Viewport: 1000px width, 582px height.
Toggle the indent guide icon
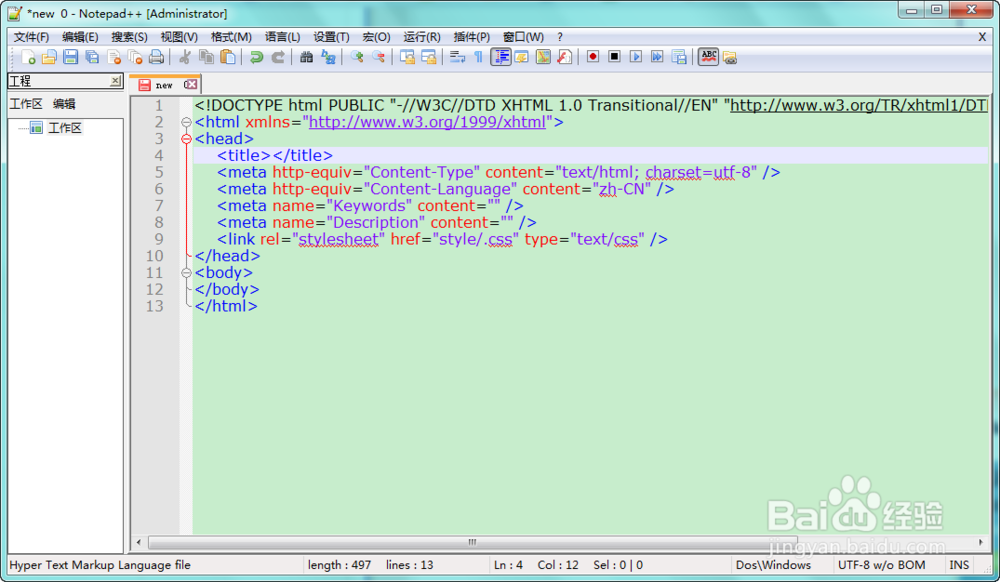click(501, 57)
